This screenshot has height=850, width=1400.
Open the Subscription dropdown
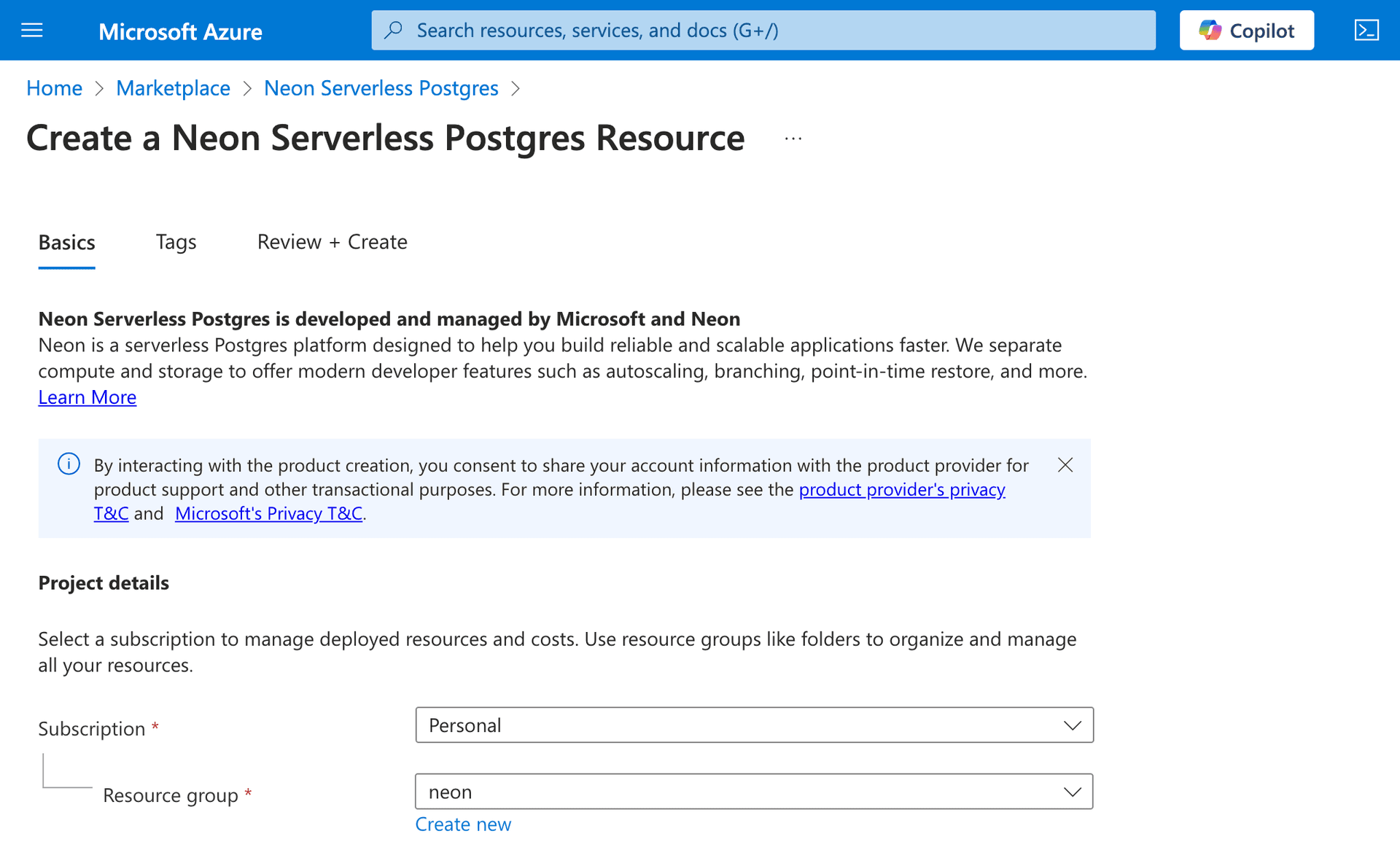pyautogui.click(x=755, y=725)
